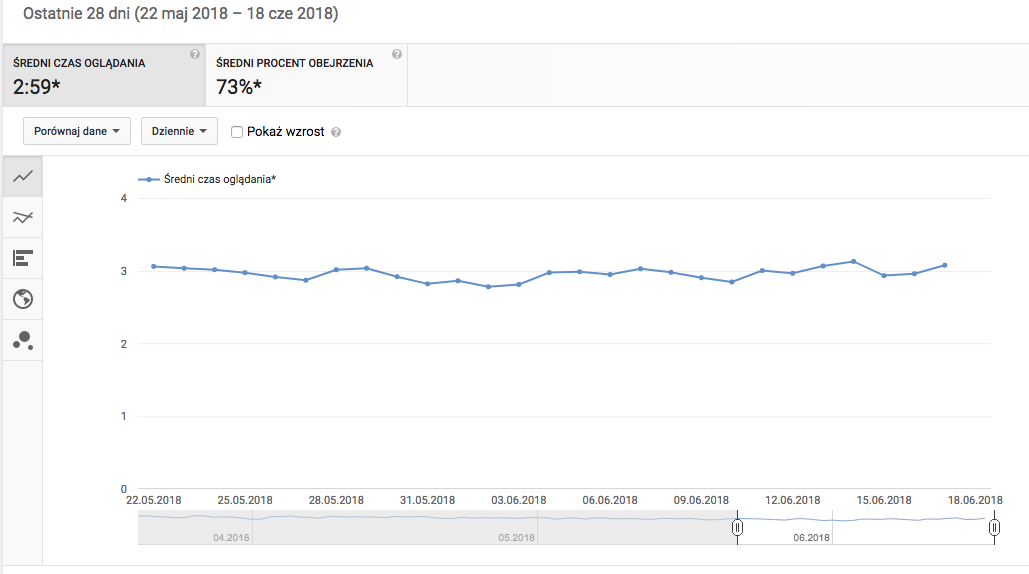Screen dimensions: 1029x574
Task: Click the Średni czas oglądania* legend entry
Action: point(207,179)
